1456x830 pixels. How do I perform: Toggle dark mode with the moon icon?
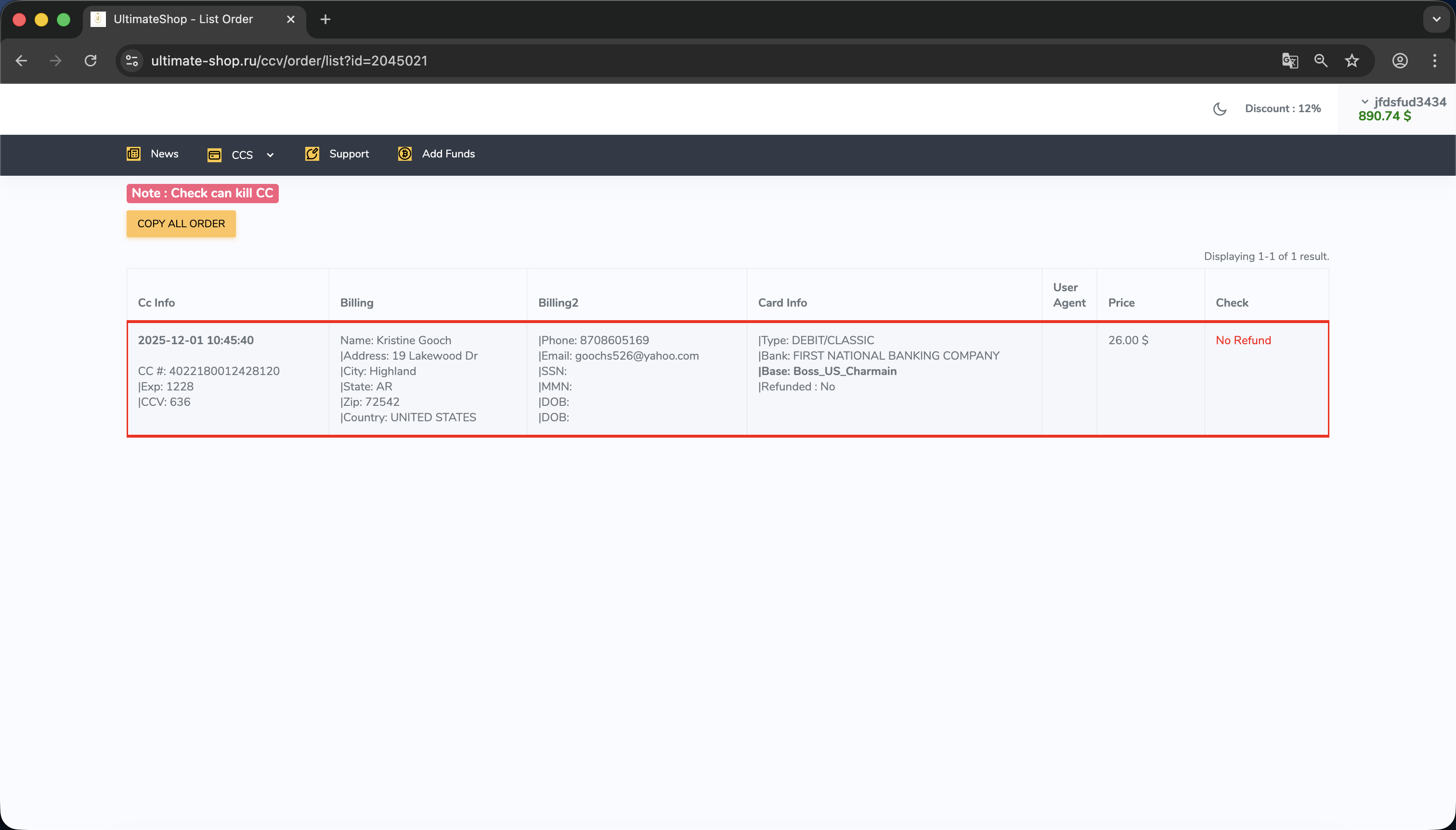pos(1220,108)
